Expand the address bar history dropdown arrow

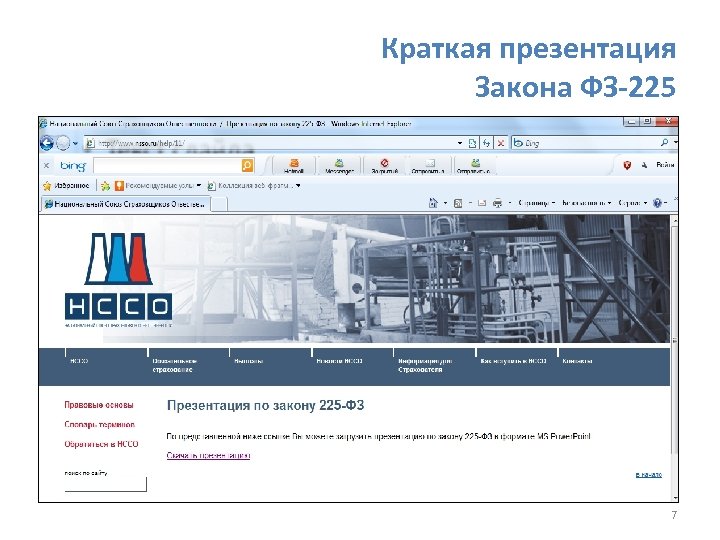click(x=460, y=143)
